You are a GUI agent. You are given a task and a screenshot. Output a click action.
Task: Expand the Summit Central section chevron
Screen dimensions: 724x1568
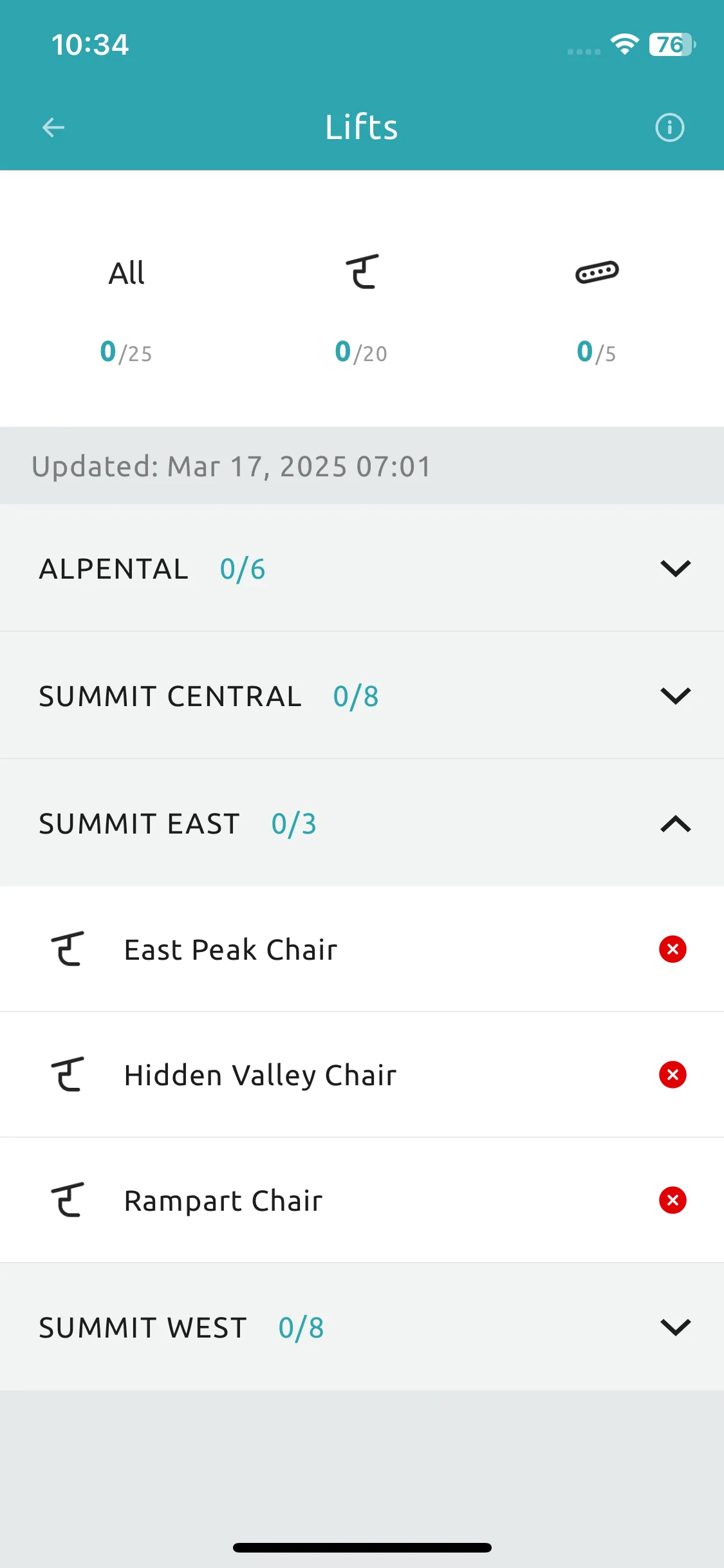point(675,696)
